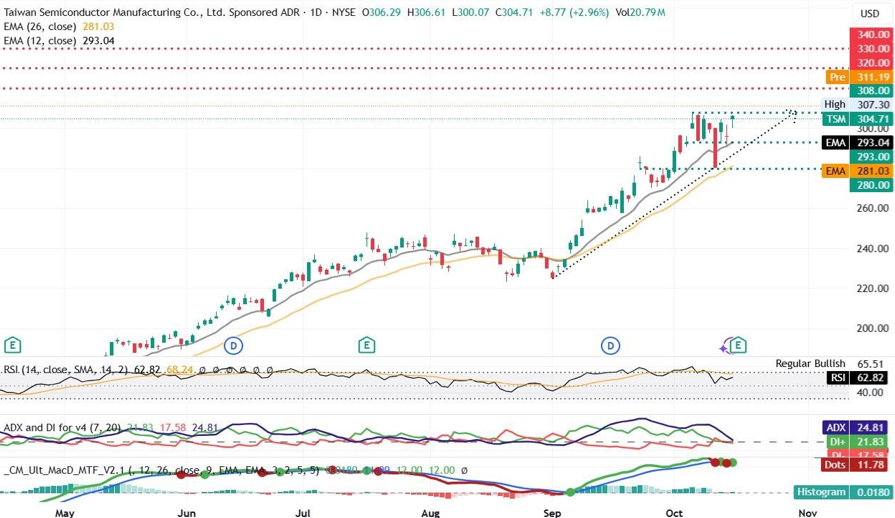Open the USD currency selector

(870, 13)
